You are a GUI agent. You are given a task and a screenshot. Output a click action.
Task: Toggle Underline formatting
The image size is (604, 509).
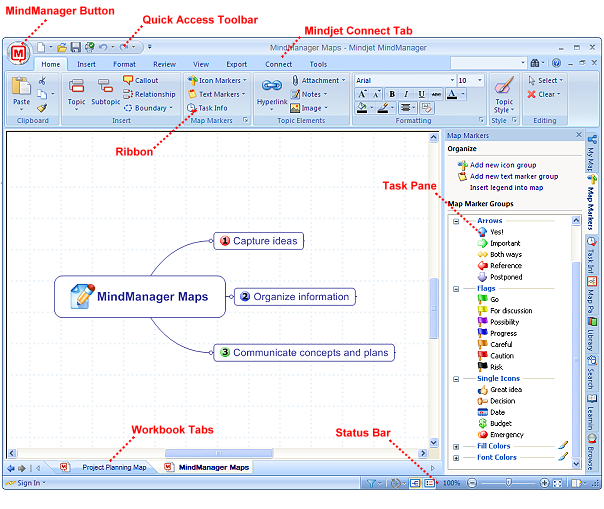pyautogui.click(x=421, y=94)
